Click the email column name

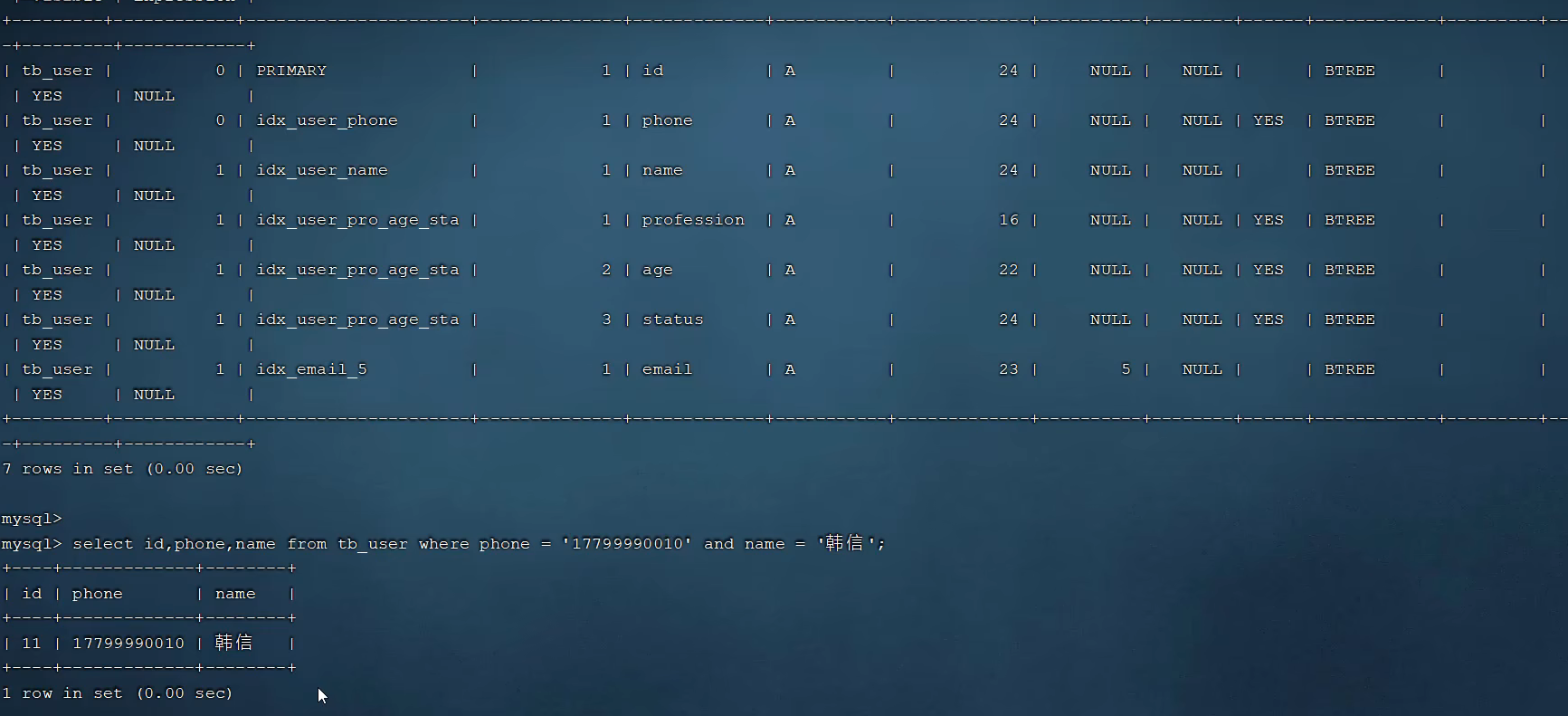pos(667,369)
